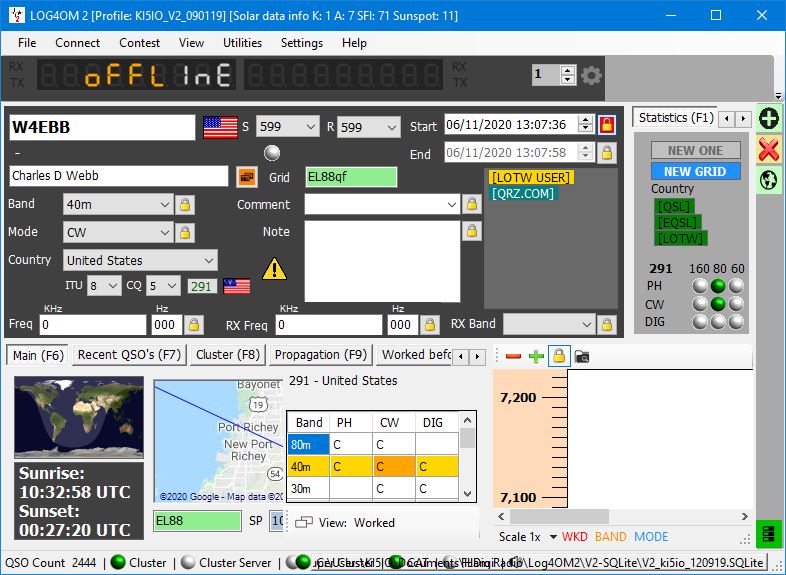The image size is (786, 575).
Task: Open the Contest menu
Action: [x=139, y=43]
